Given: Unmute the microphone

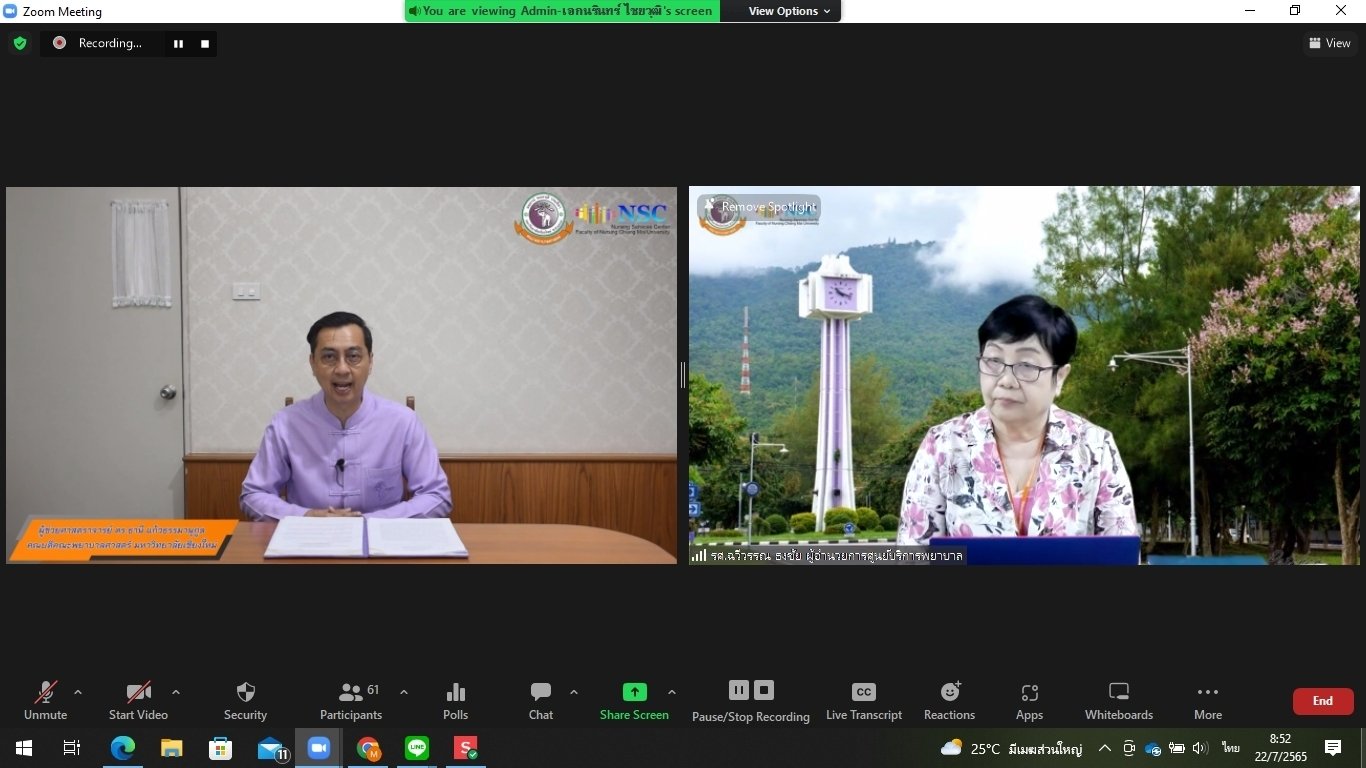Looking at the screenshot, I should pyautogui.click(x=45, y=700).
